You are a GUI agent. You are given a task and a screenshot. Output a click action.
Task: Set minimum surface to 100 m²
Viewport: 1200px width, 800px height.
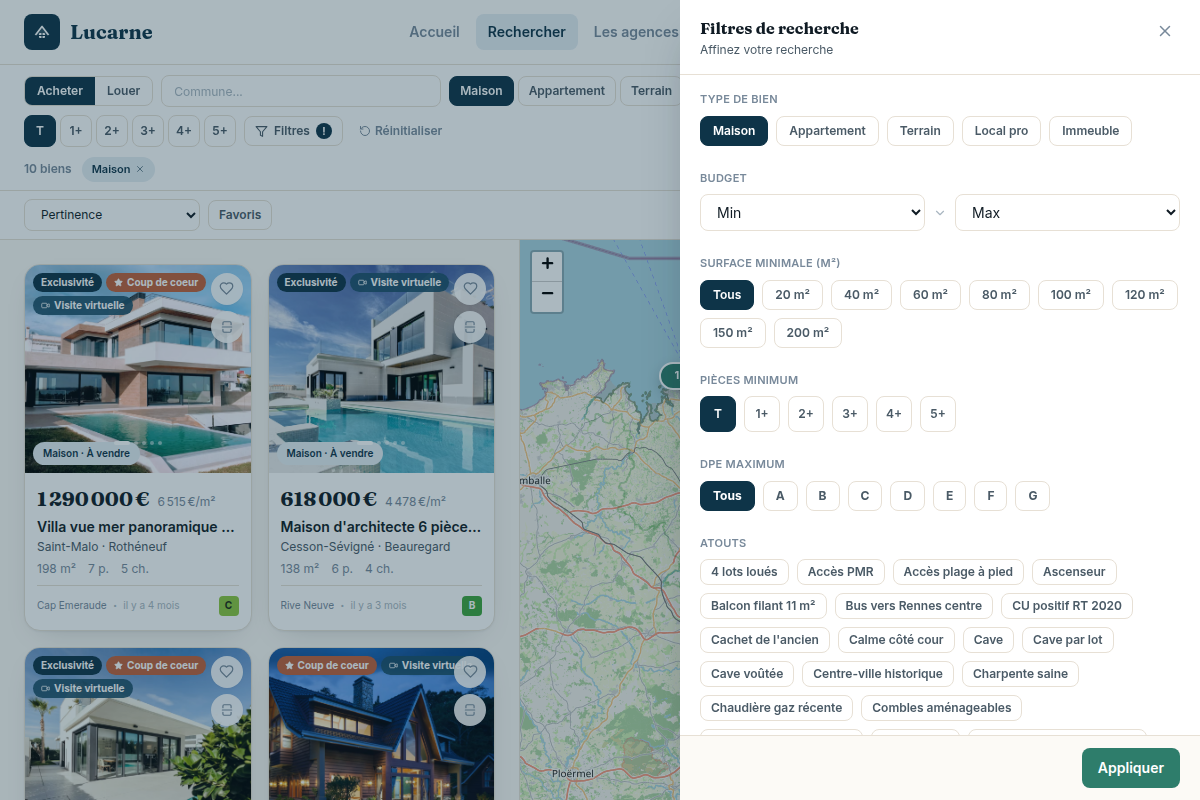point(1071,295)
